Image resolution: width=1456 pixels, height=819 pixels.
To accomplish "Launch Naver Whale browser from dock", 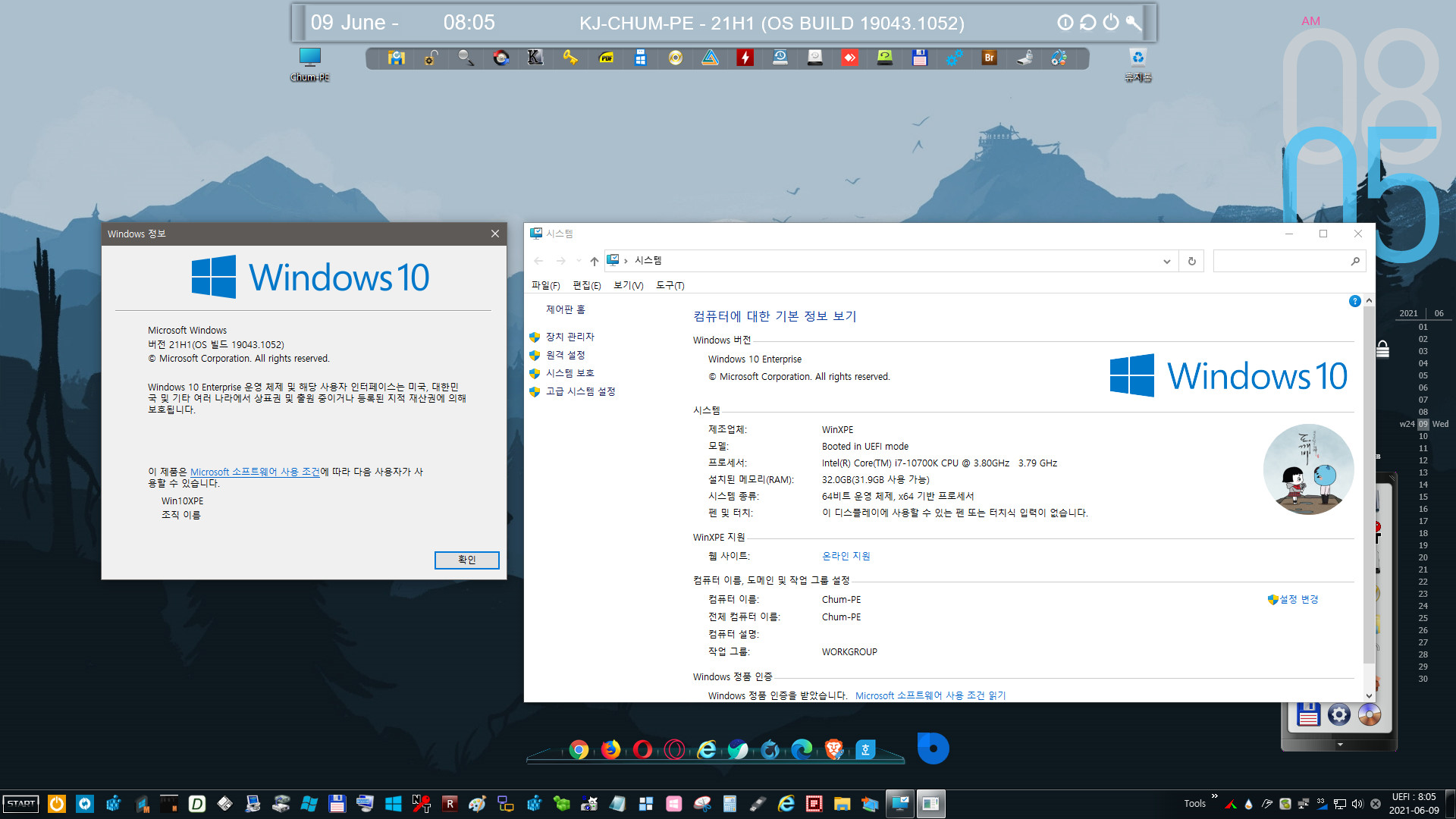I will (x=738, y=750).
